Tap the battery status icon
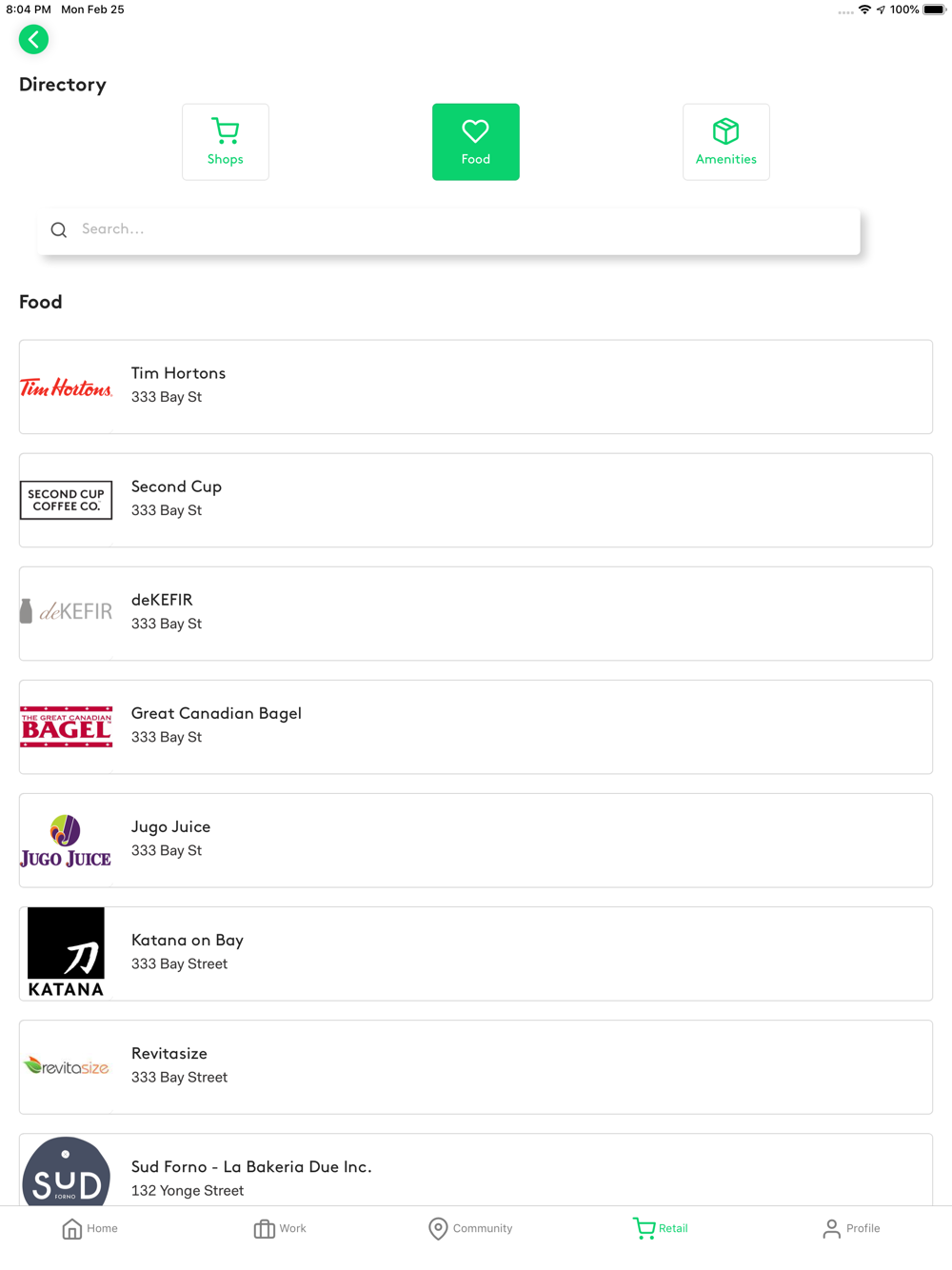Screen dimensions: 952x1270 [934, 10]
